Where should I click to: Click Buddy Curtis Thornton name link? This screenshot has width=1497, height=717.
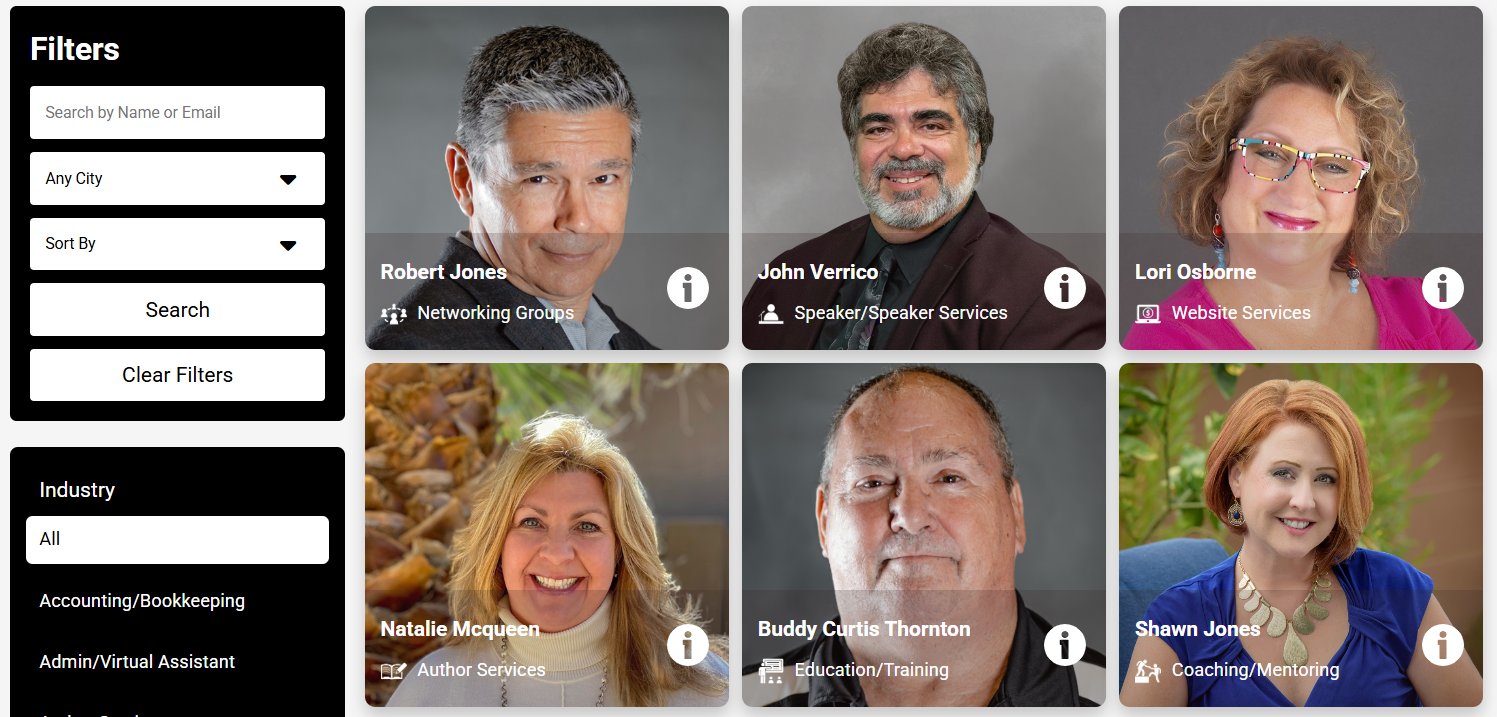864,629
